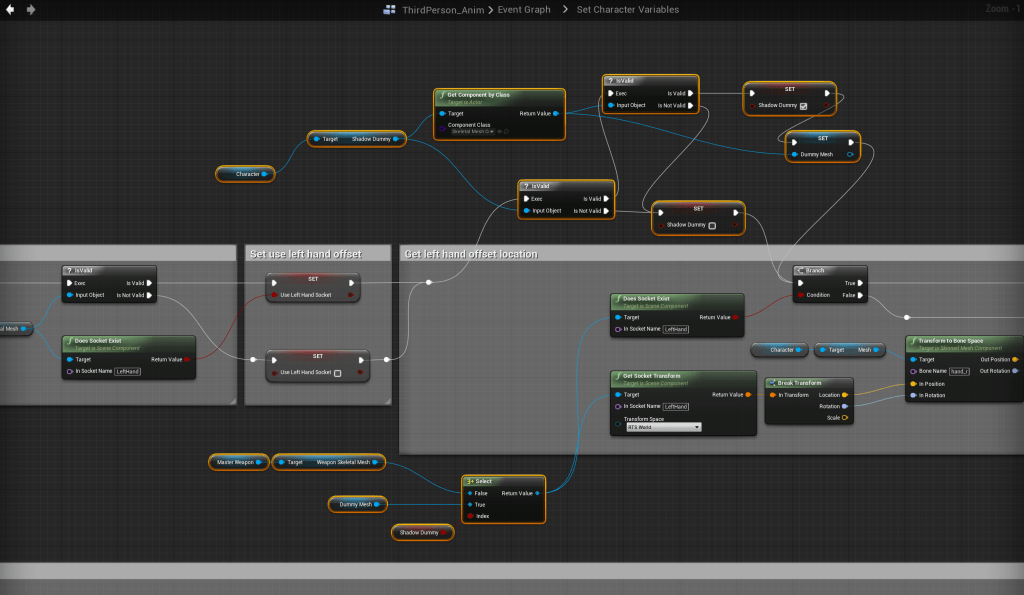Click the ThirdPerson_Anim breadcrumb label
The height and width of the screenshot is (595, 1024).
tap(435, 9)
